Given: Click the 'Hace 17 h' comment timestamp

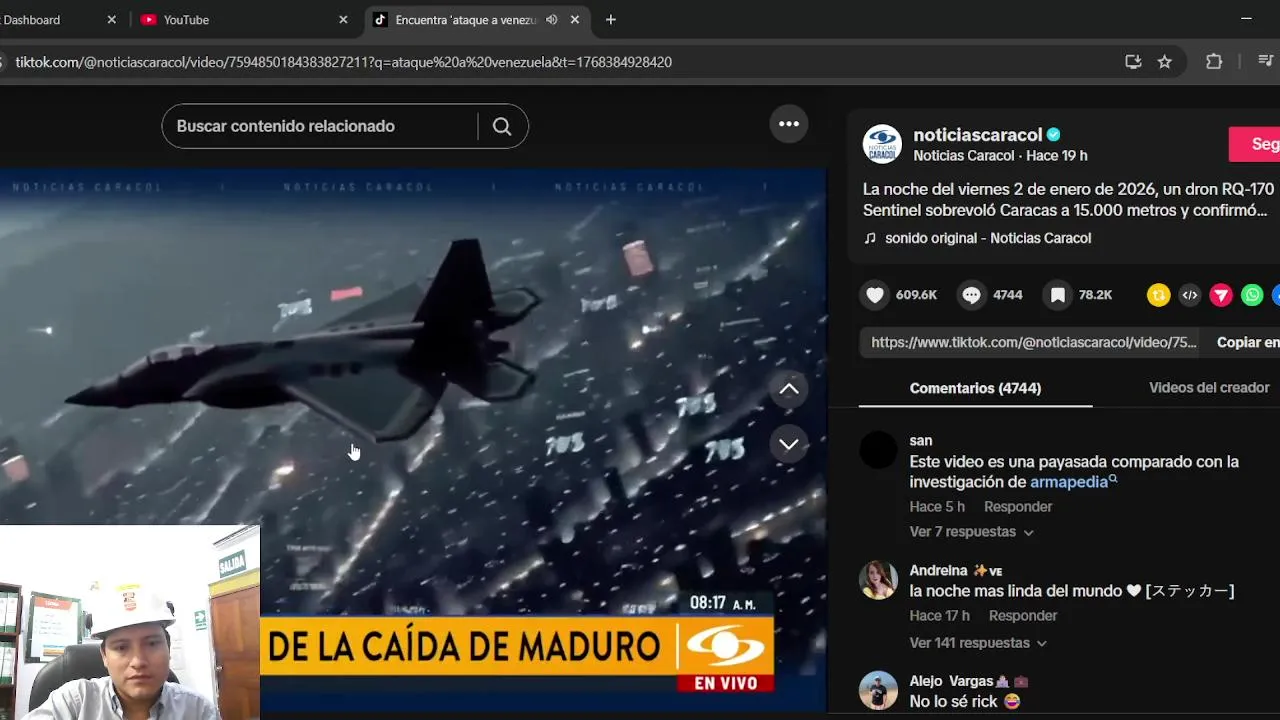Looking at the screenshot, I should coord(940,616).
